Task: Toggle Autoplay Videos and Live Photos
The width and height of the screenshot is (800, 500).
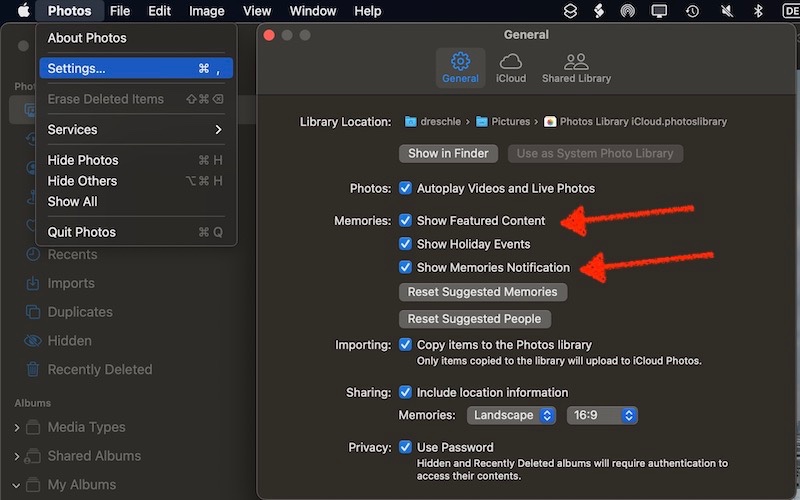Action: coord(405,188)
